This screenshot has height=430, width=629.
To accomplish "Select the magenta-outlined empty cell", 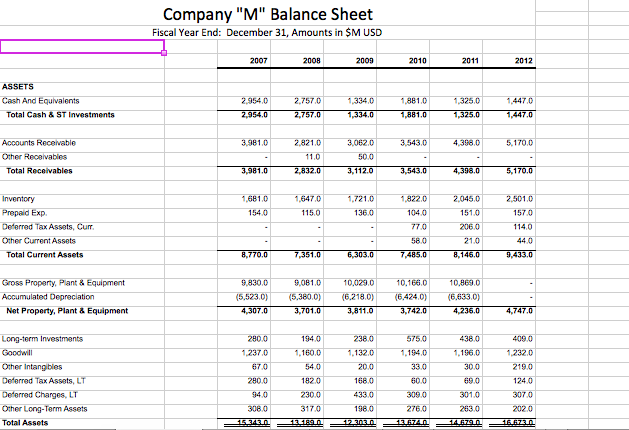I will tap(82, 46).
